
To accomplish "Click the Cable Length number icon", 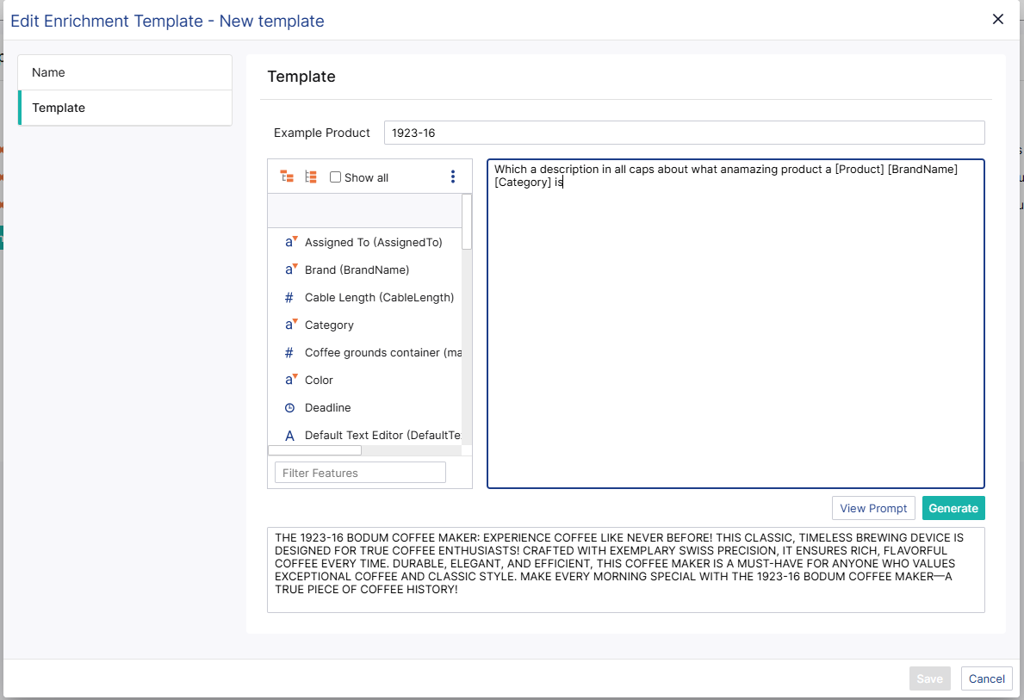I will point(289,297).
